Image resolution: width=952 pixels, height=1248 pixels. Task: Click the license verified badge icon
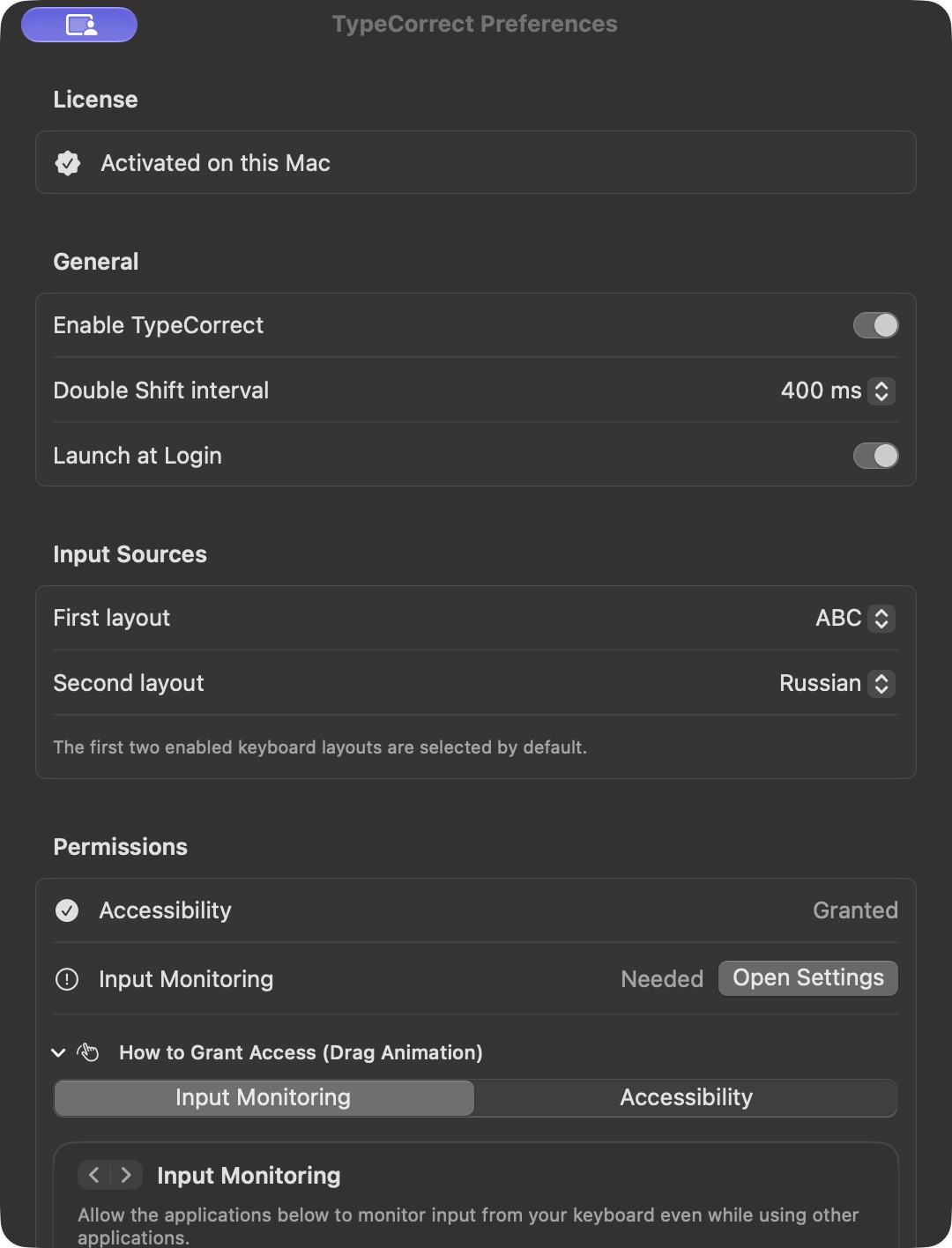(x=68, y=163)
